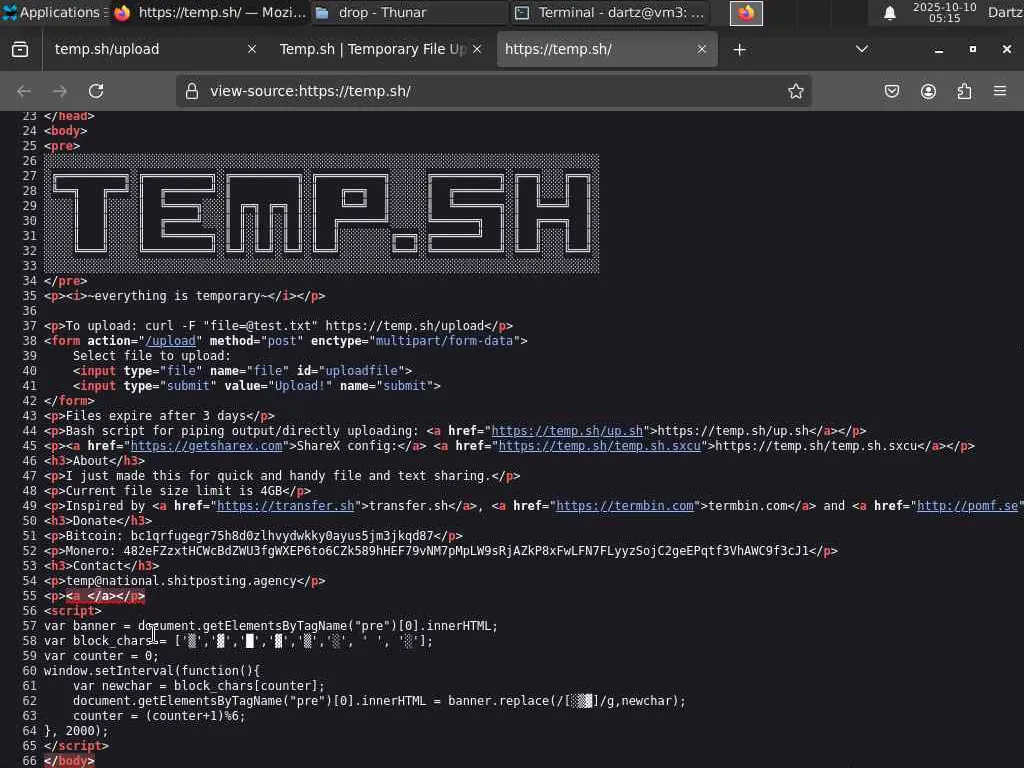
Task: Click the Dartz user label in panel
Action: click(x=1005, y=12)
